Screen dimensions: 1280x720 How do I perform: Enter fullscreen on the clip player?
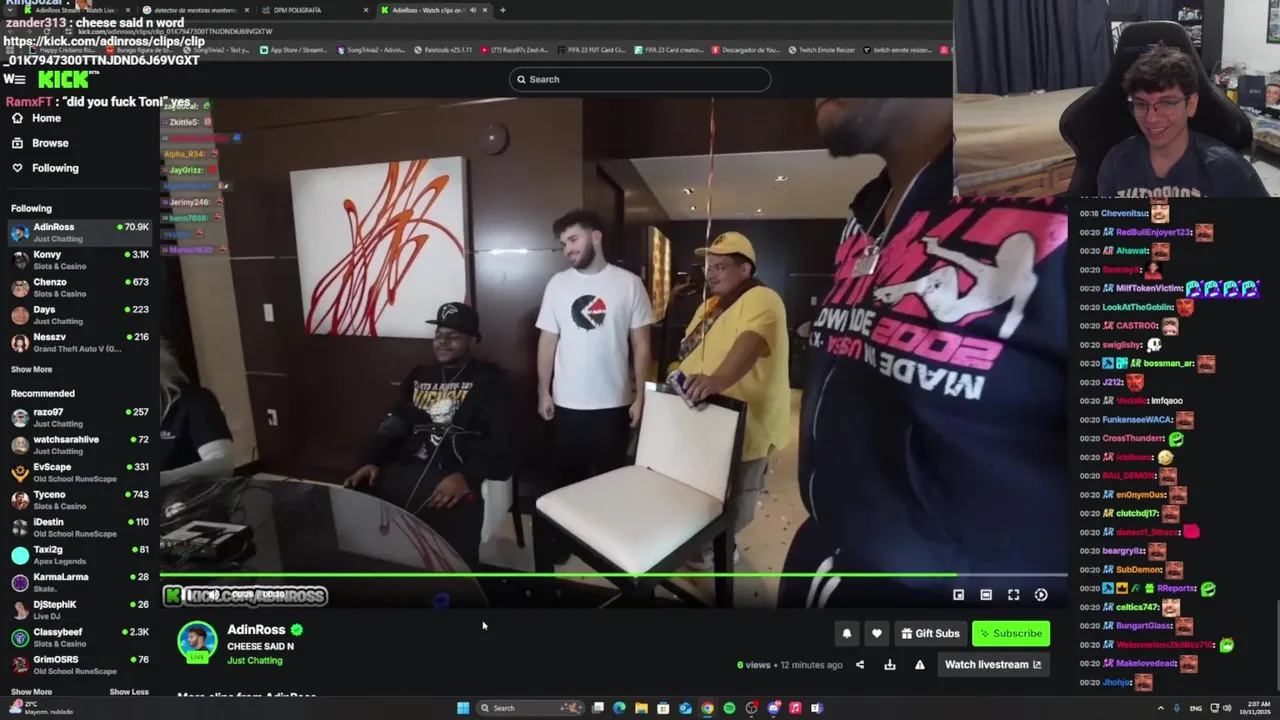(1013, 595)
